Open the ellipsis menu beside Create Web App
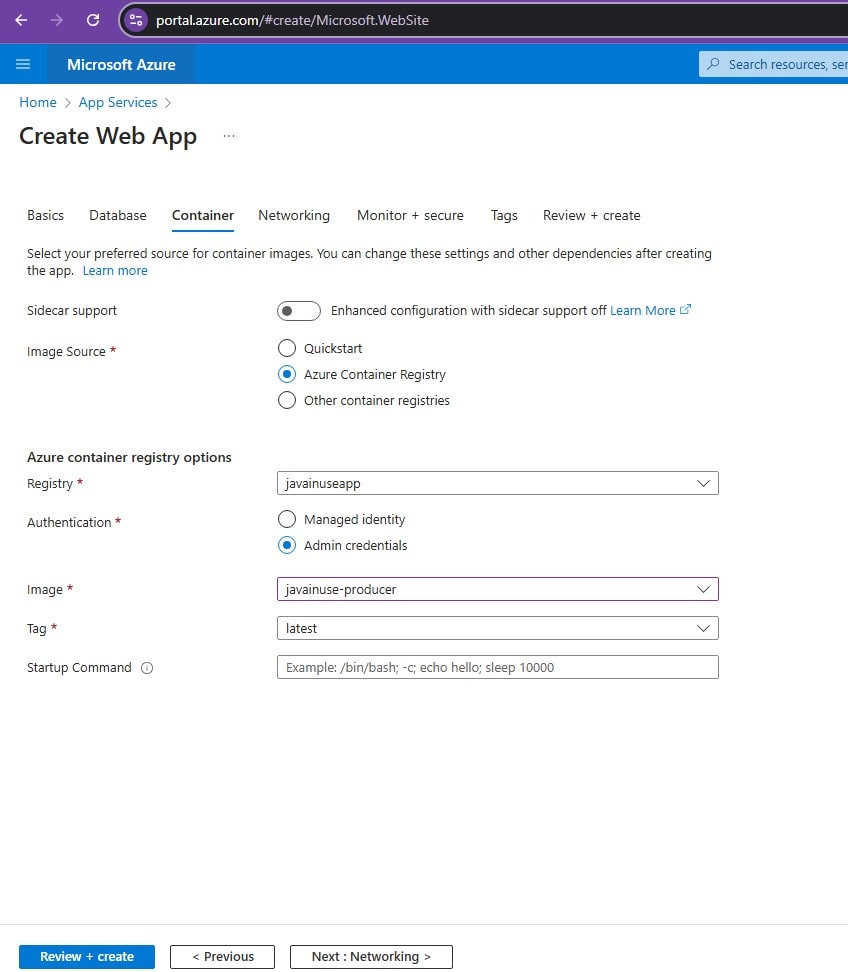Viewport: 848px width, 972px height. pos(229,136)
